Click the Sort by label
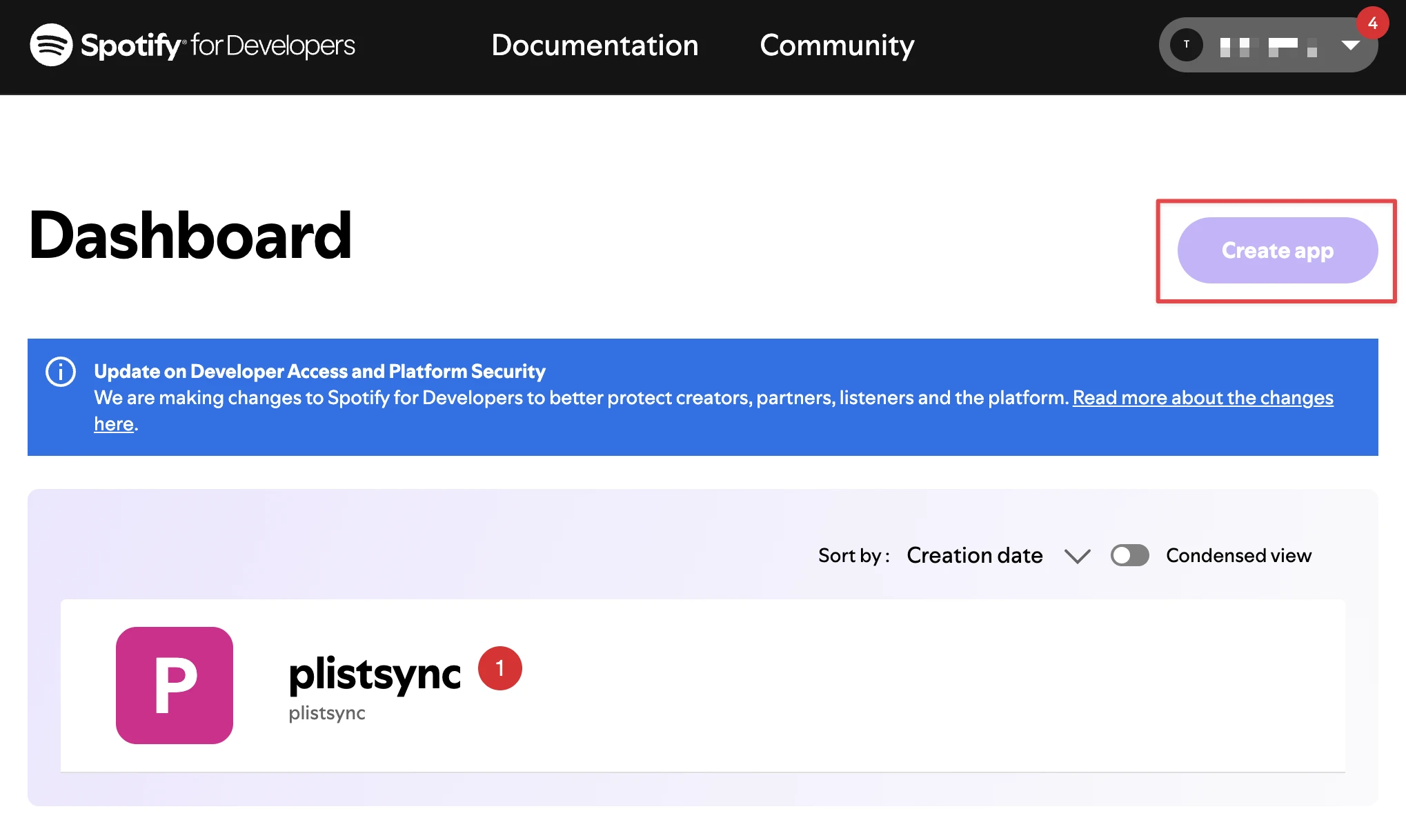Image resolution: width=1406 pixels, height=840 pixels. 853,556
